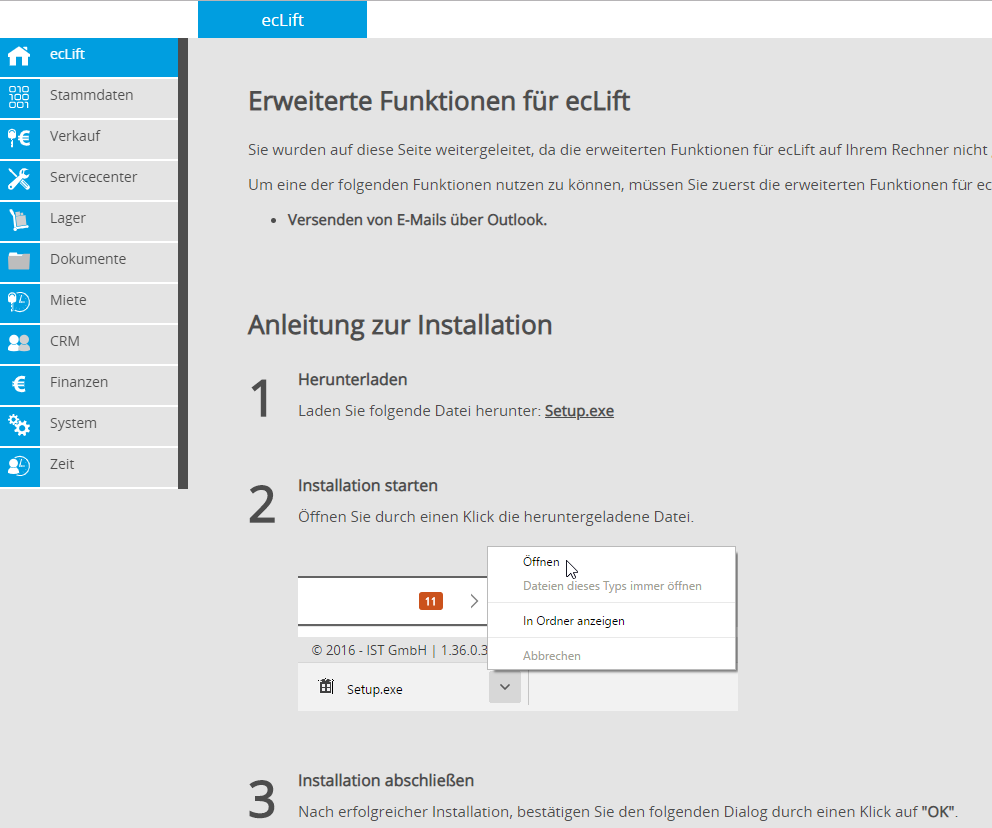
Task: Expand the Setup.exe download chevron dropdown
Action: coord(505,687)
